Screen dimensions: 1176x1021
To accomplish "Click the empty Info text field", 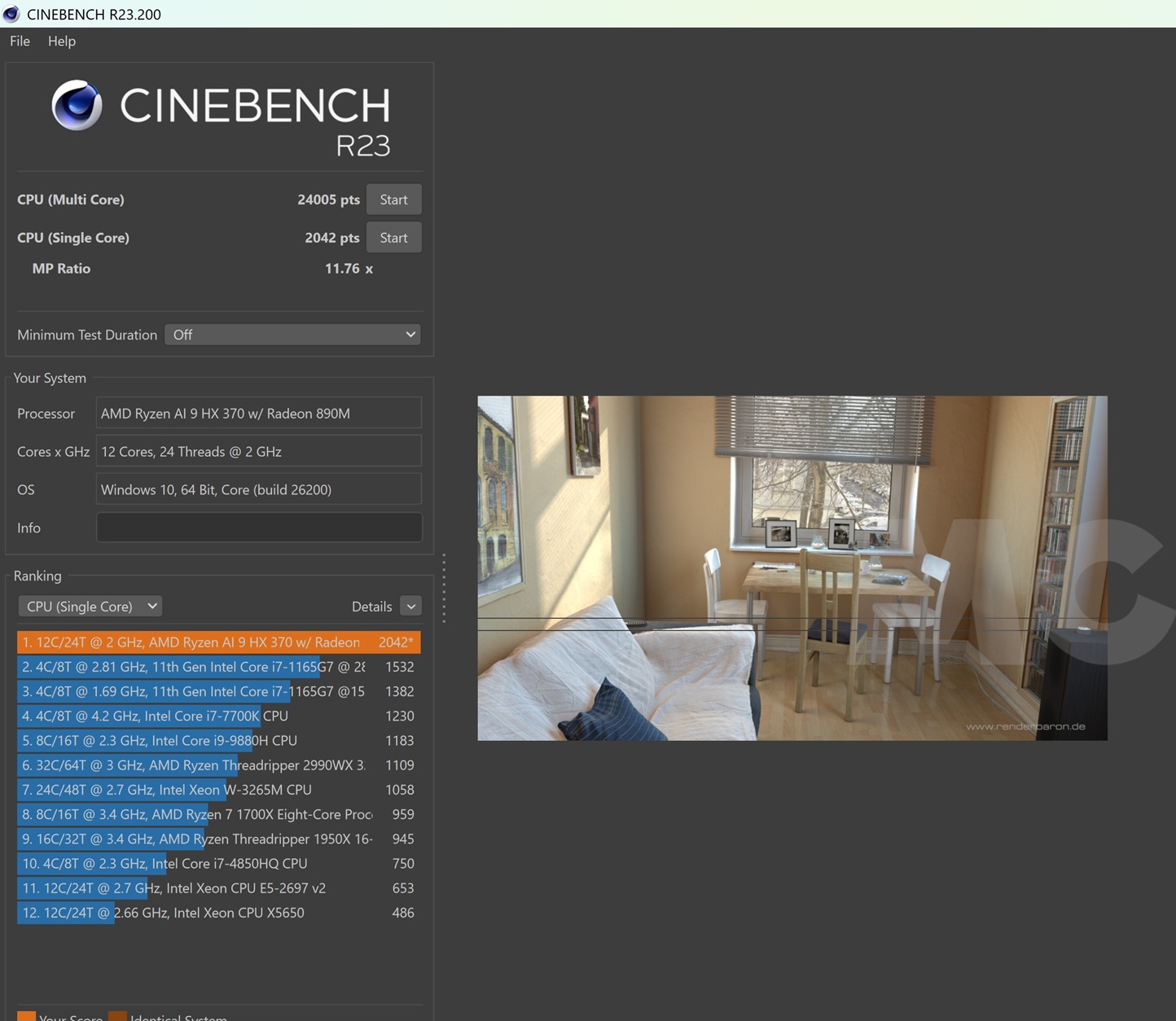I will [x=258, y=527].
